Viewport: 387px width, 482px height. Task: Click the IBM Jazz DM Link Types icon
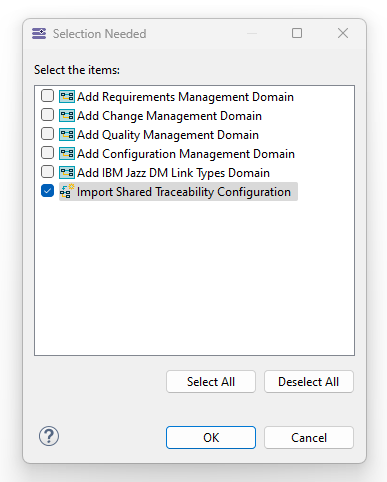[x=67, y=173]
